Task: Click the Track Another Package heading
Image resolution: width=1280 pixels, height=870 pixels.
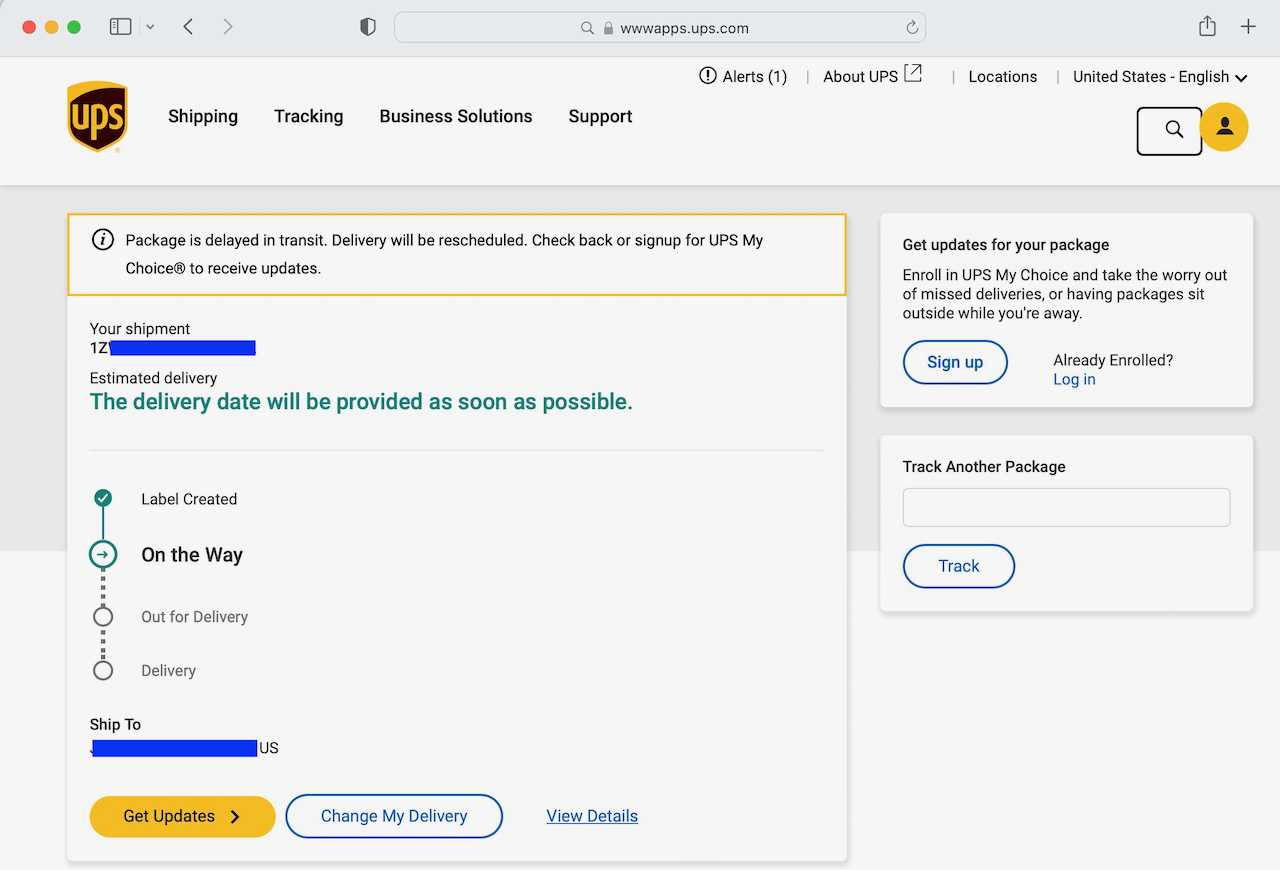Action: click(984, 466)
